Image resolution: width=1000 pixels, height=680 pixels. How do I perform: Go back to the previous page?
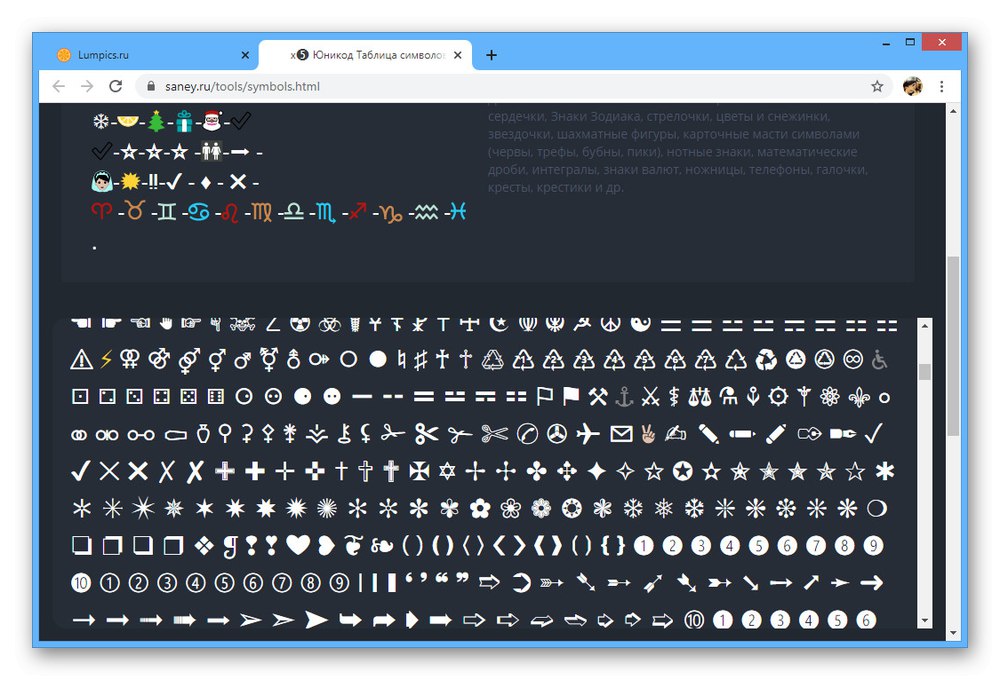click(59, 86)
